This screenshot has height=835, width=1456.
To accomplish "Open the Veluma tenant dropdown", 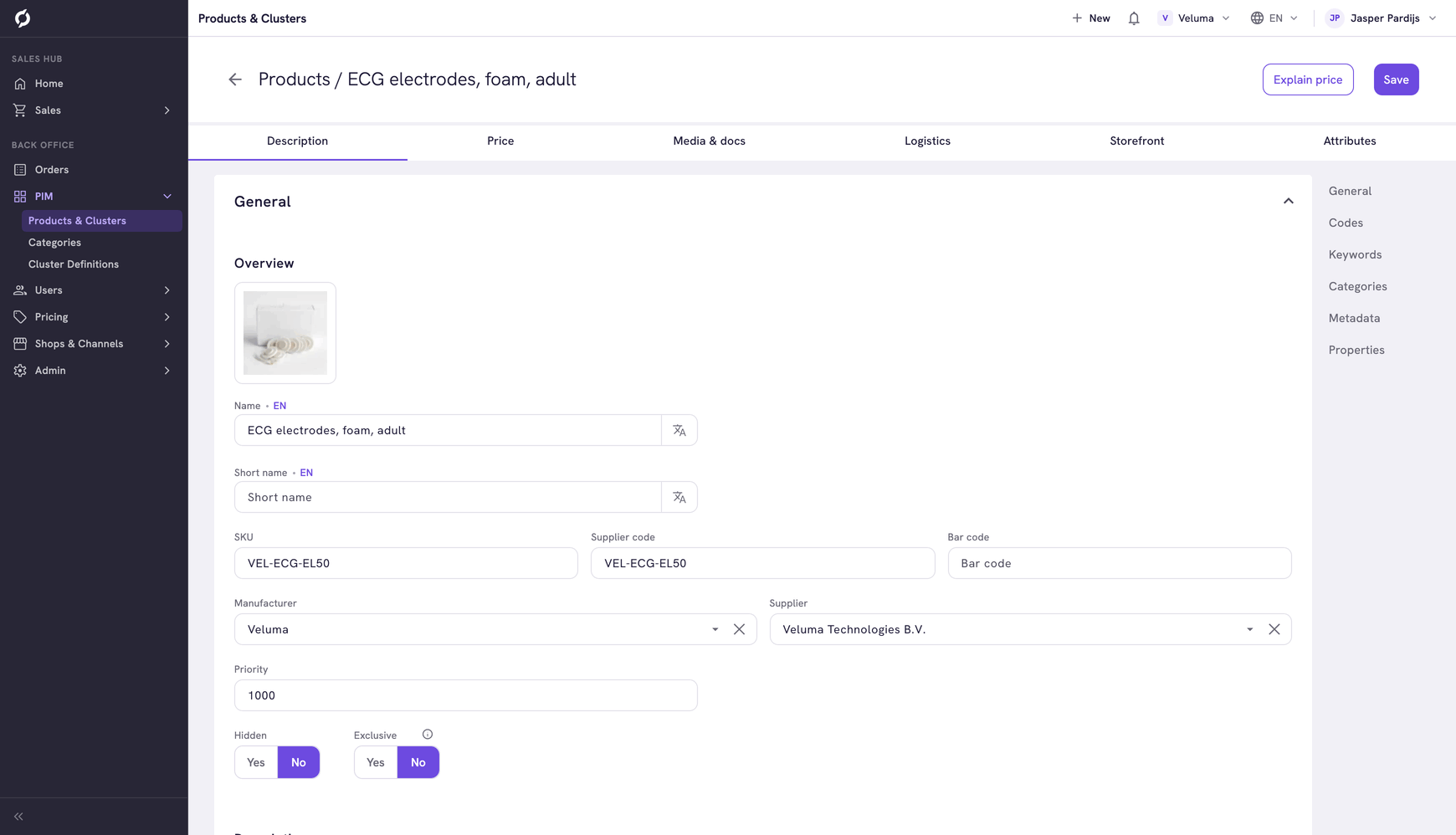I will (1194, 18).
